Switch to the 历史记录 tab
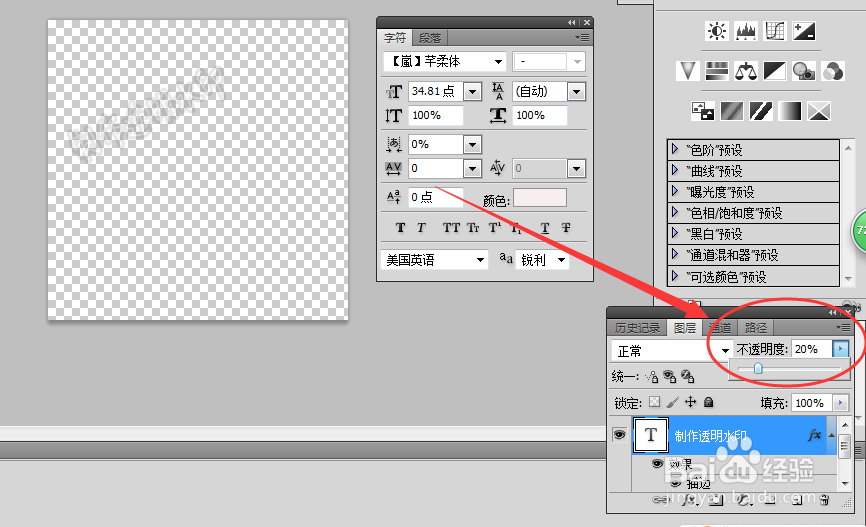The height and width of the screenshot is (527, 866). tap(637, 328)
